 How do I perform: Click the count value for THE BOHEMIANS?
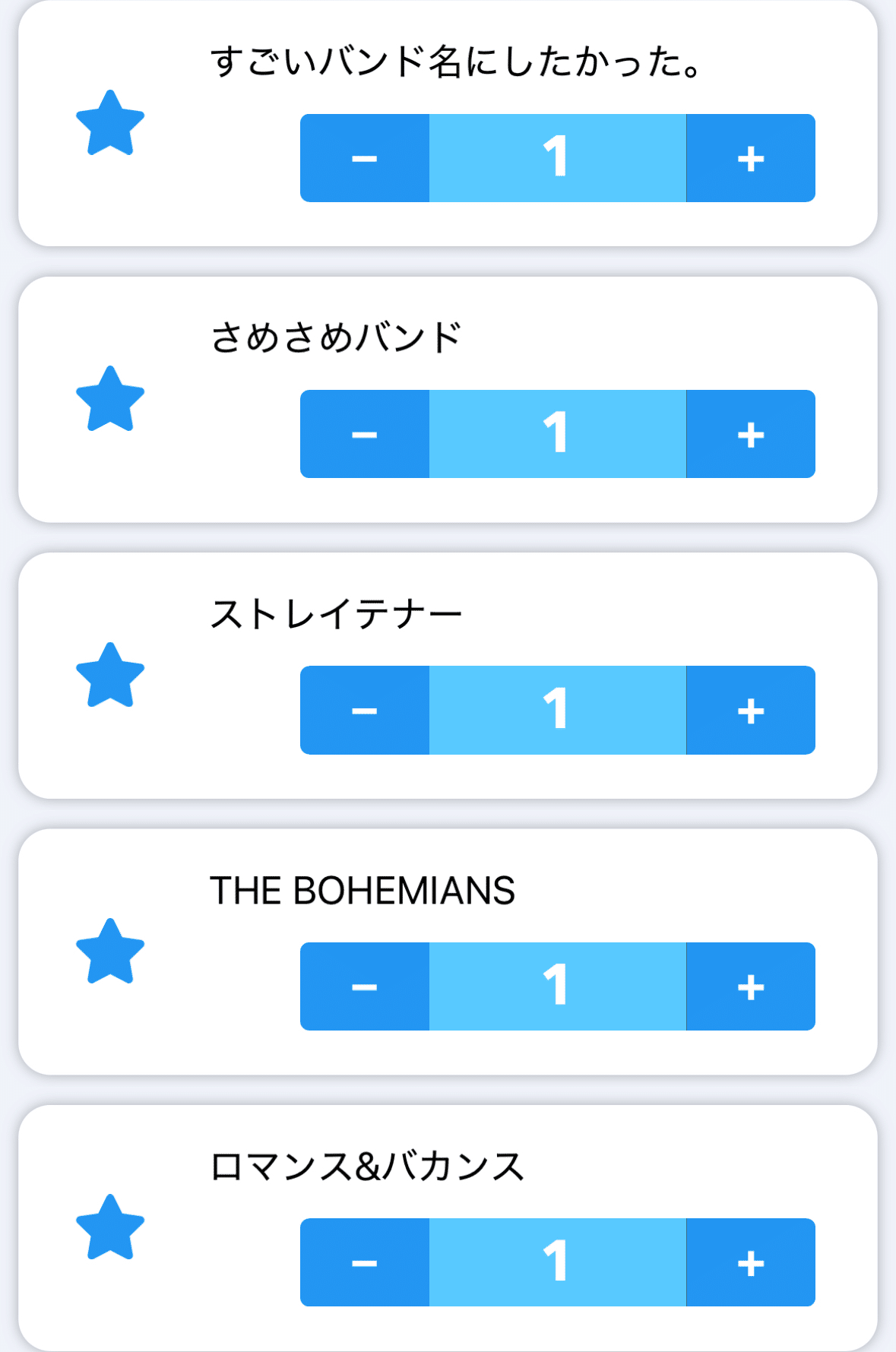(x=557, y=986)
